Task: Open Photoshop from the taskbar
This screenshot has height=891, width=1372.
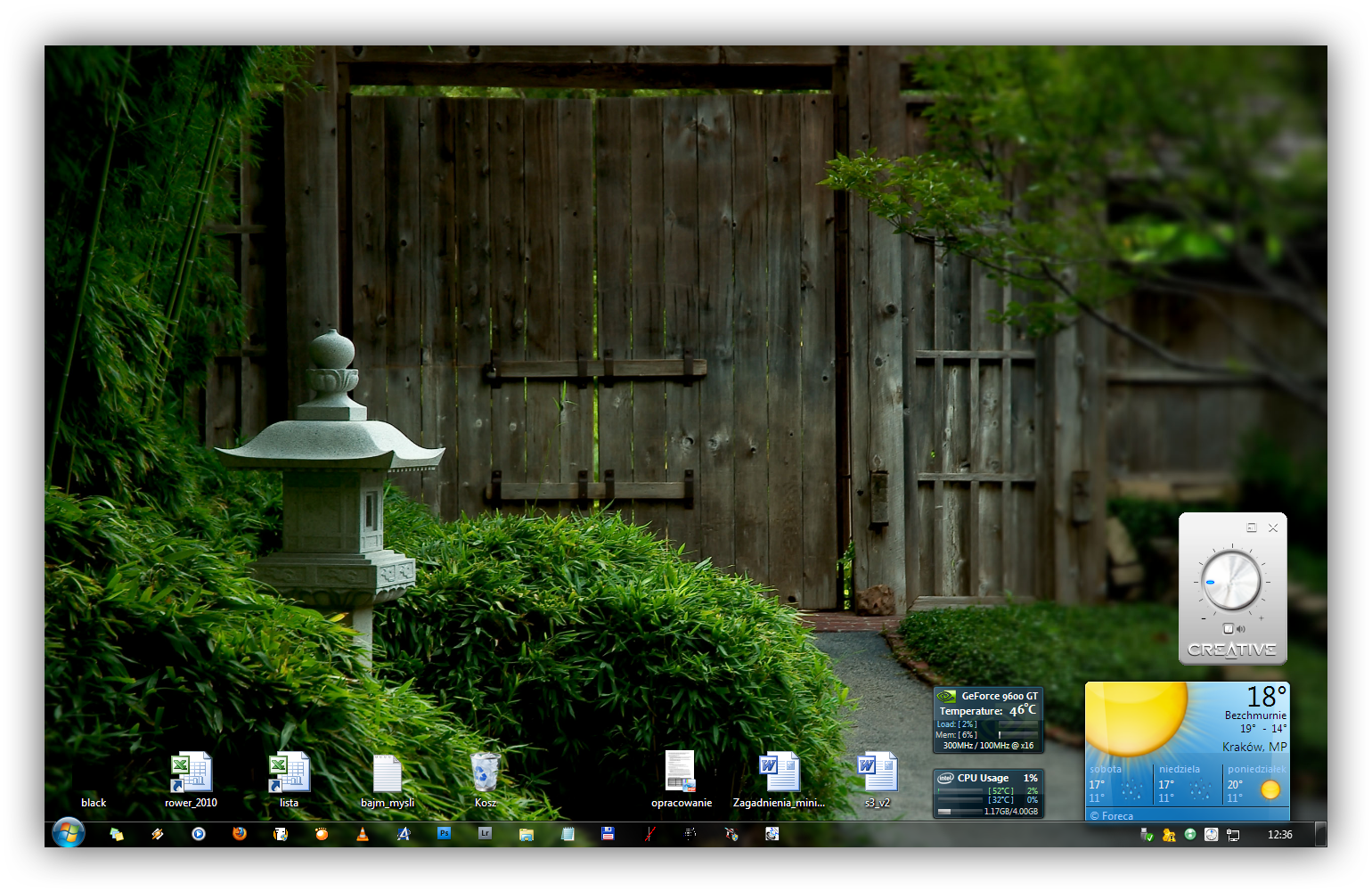Action: point(444,834)
